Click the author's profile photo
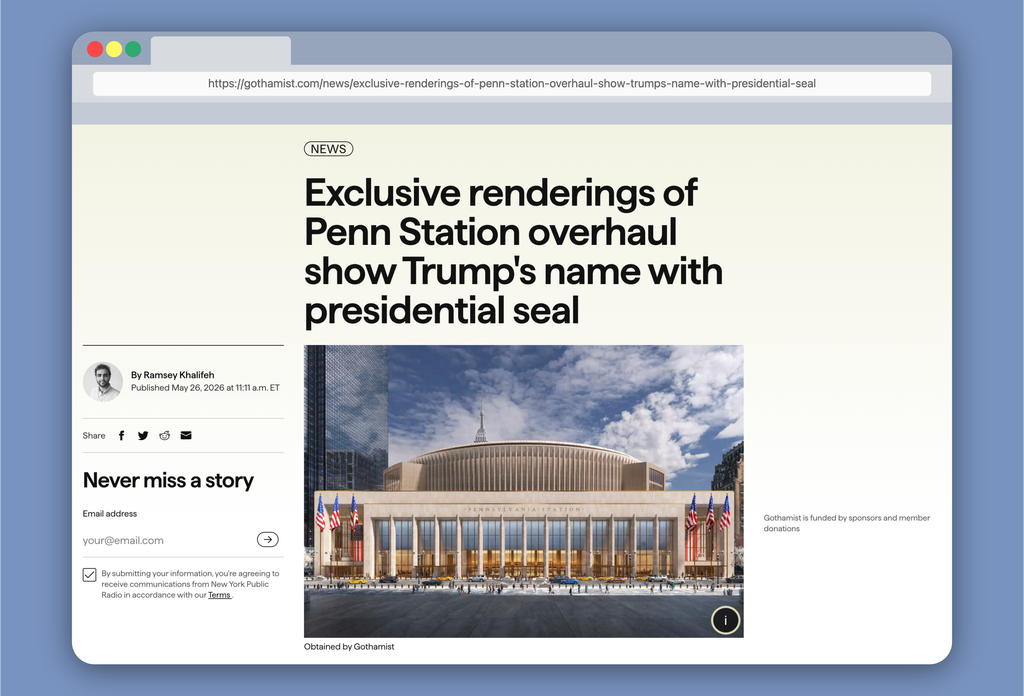Screen dimensions: 1024x696 pos(103,381)
